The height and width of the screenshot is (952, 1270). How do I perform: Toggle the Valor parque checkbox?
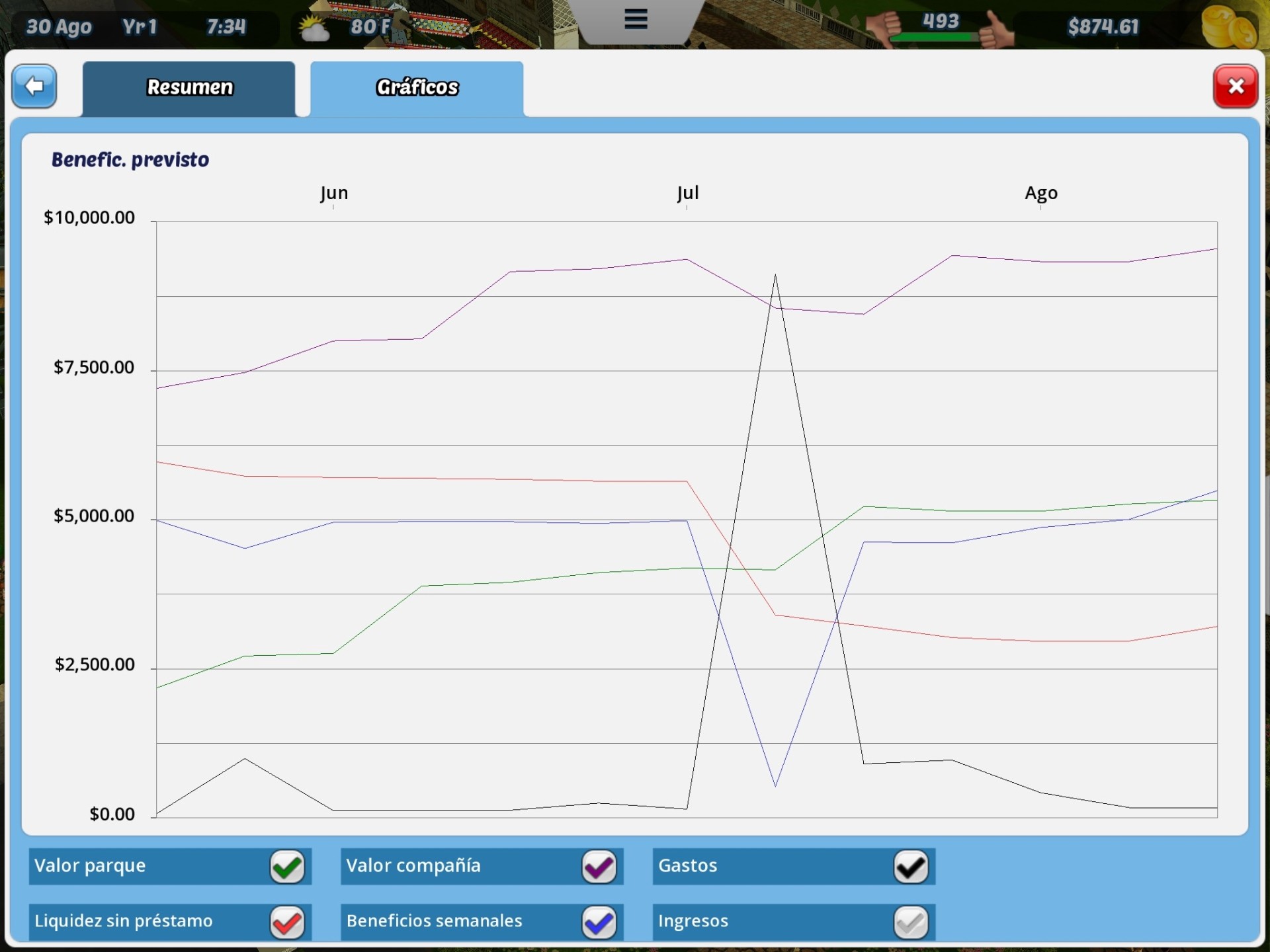click(x=287, y=867)
